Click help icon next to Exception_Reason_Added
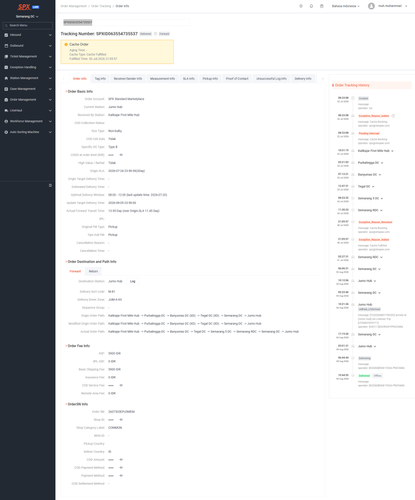The width and height of the screenshot is (415, 500). click(x=393, y=116)
